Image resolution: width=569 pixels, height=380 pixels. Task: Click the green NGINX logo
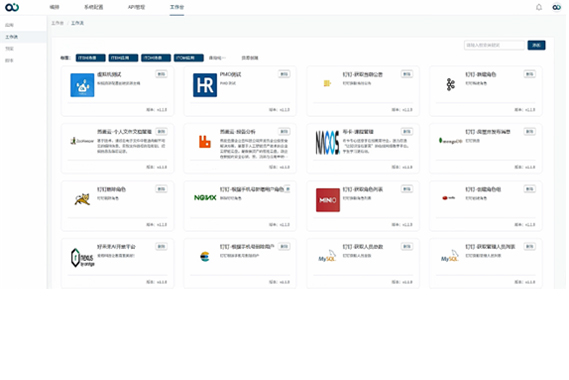click(205, 198)
